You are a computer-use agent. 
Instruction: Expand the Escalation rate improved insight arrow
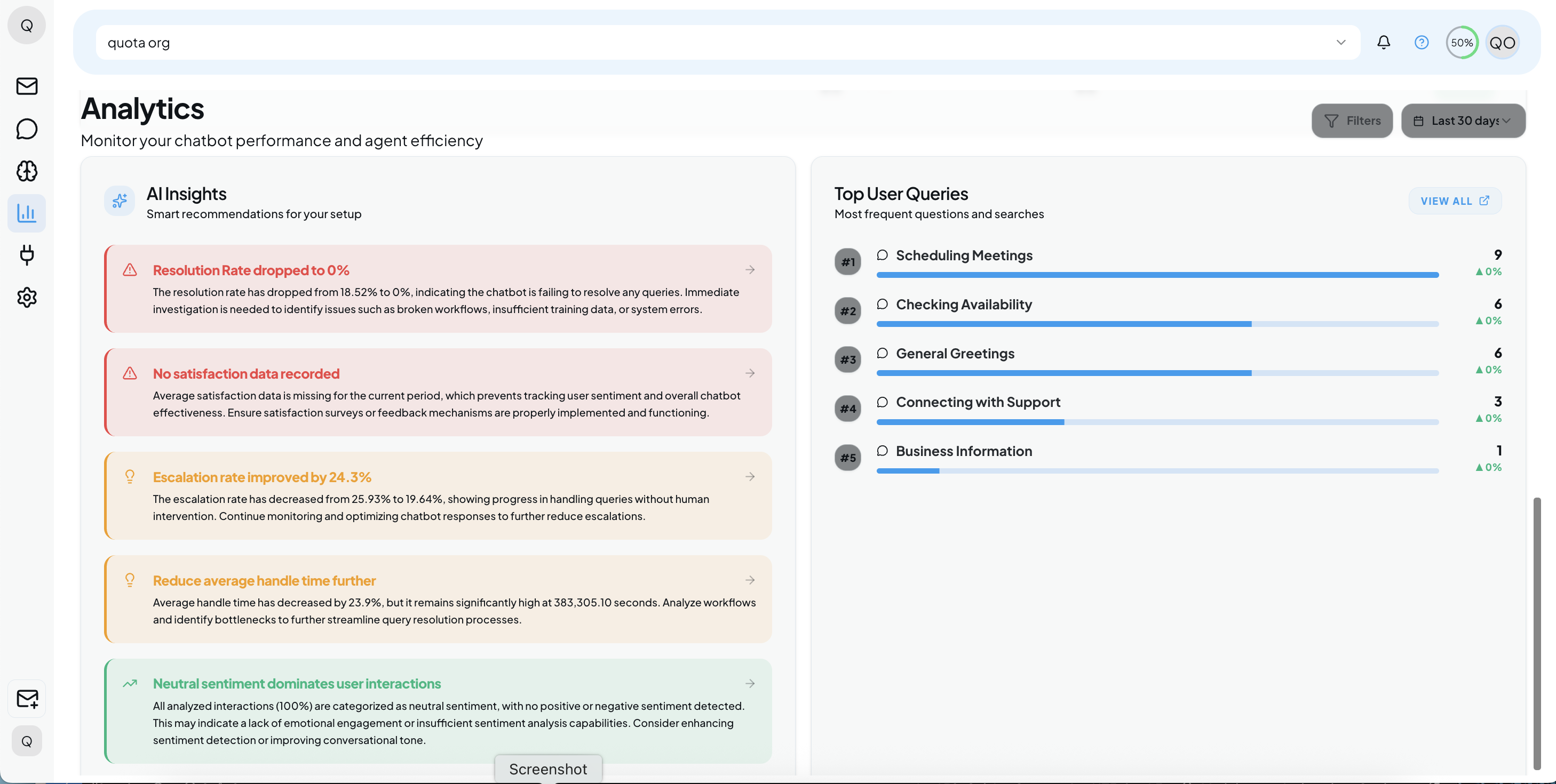750,477
